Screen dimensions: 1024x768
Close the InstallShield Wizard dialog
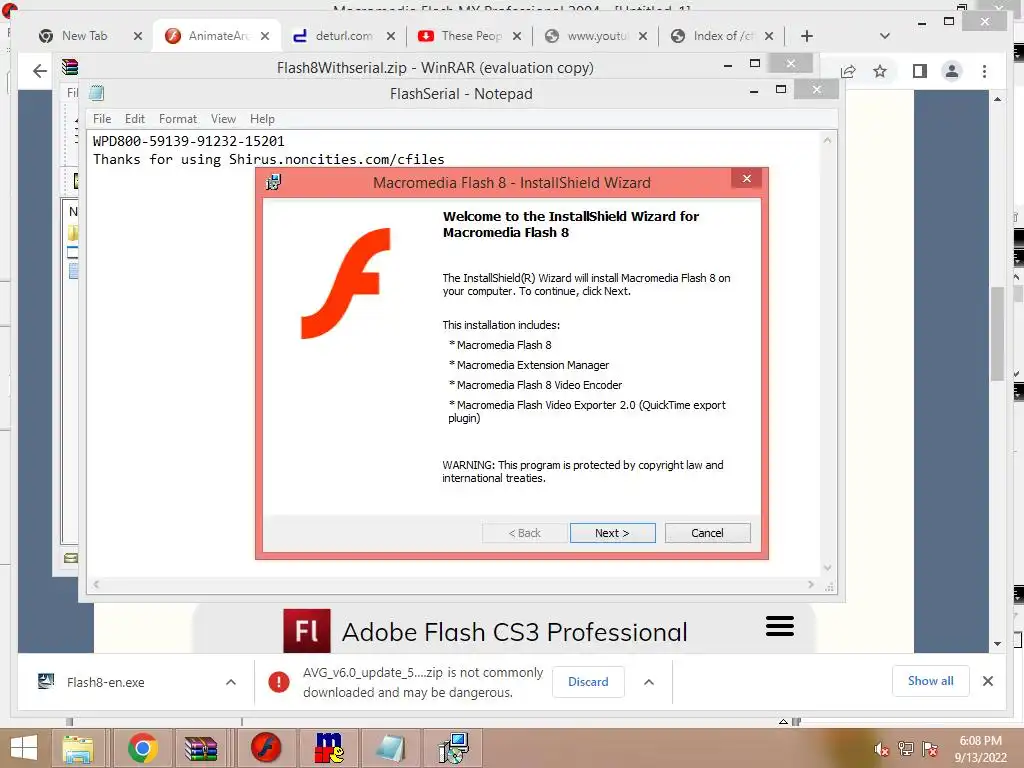(746, 178)
